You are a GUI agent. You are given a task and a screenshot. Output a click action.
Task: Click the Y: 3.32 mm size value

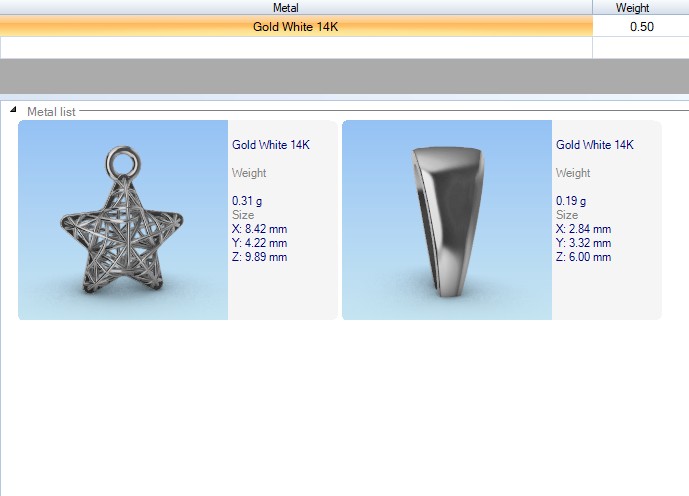point(583,243)
